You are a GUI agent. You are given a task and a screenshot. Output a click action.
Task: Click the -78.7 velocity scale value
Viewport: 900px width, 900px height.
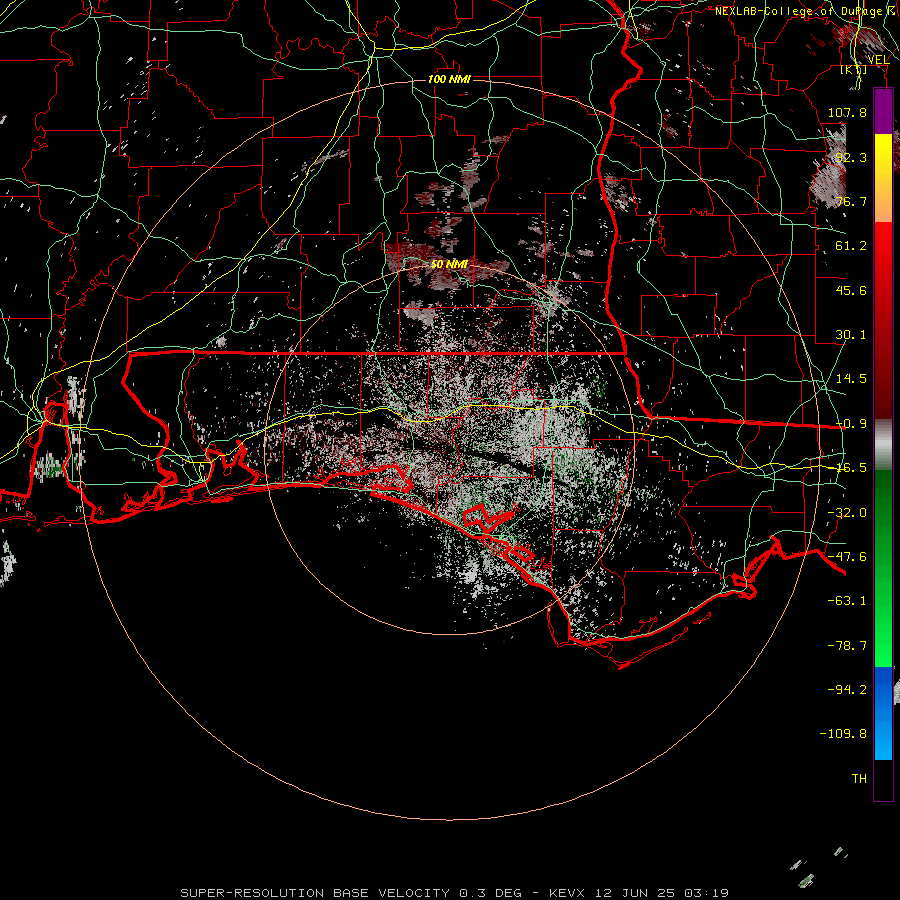coord(847,646)
